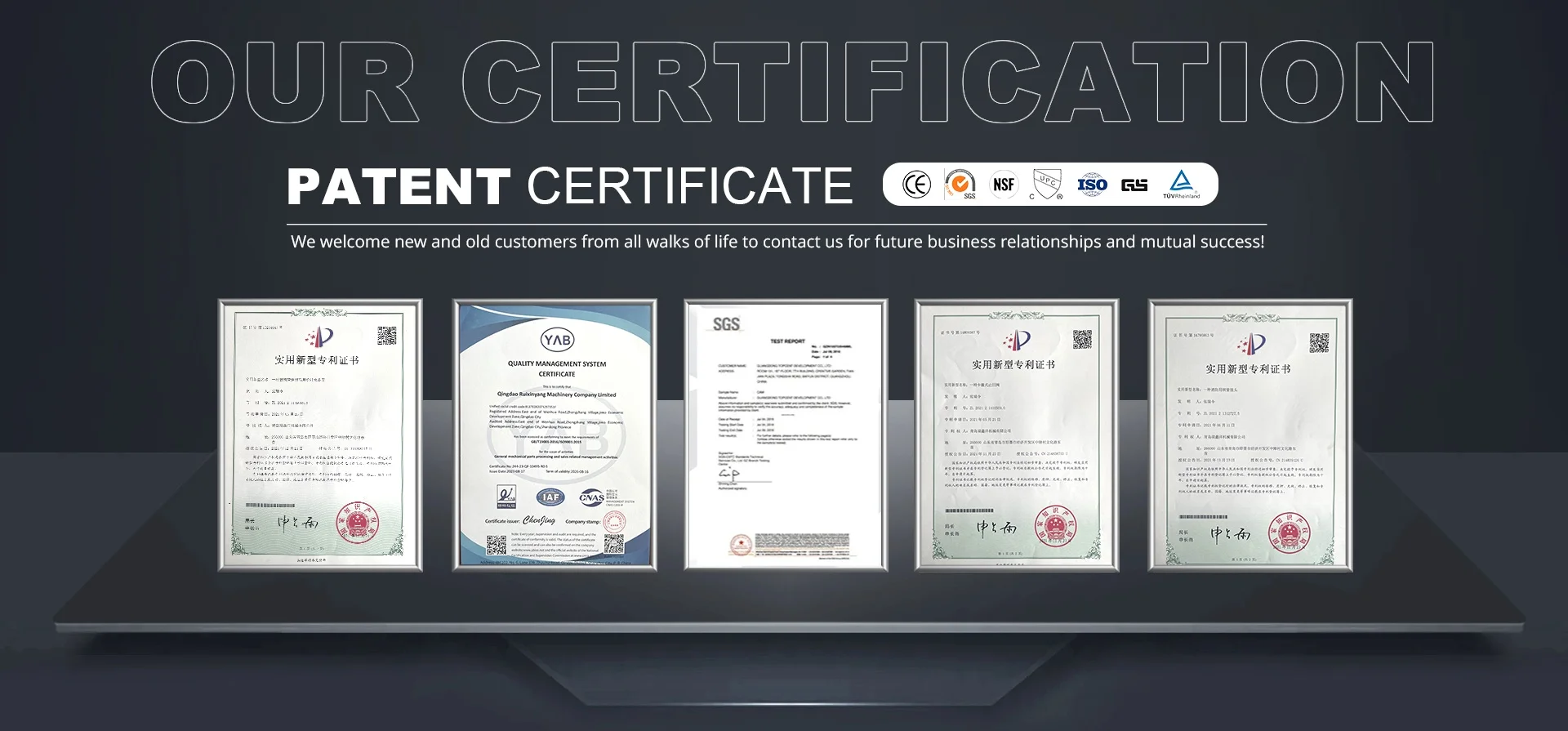This screenshot has width=1568, height=731.
Task: Click the CE mark icon
Action: (916, 185)
